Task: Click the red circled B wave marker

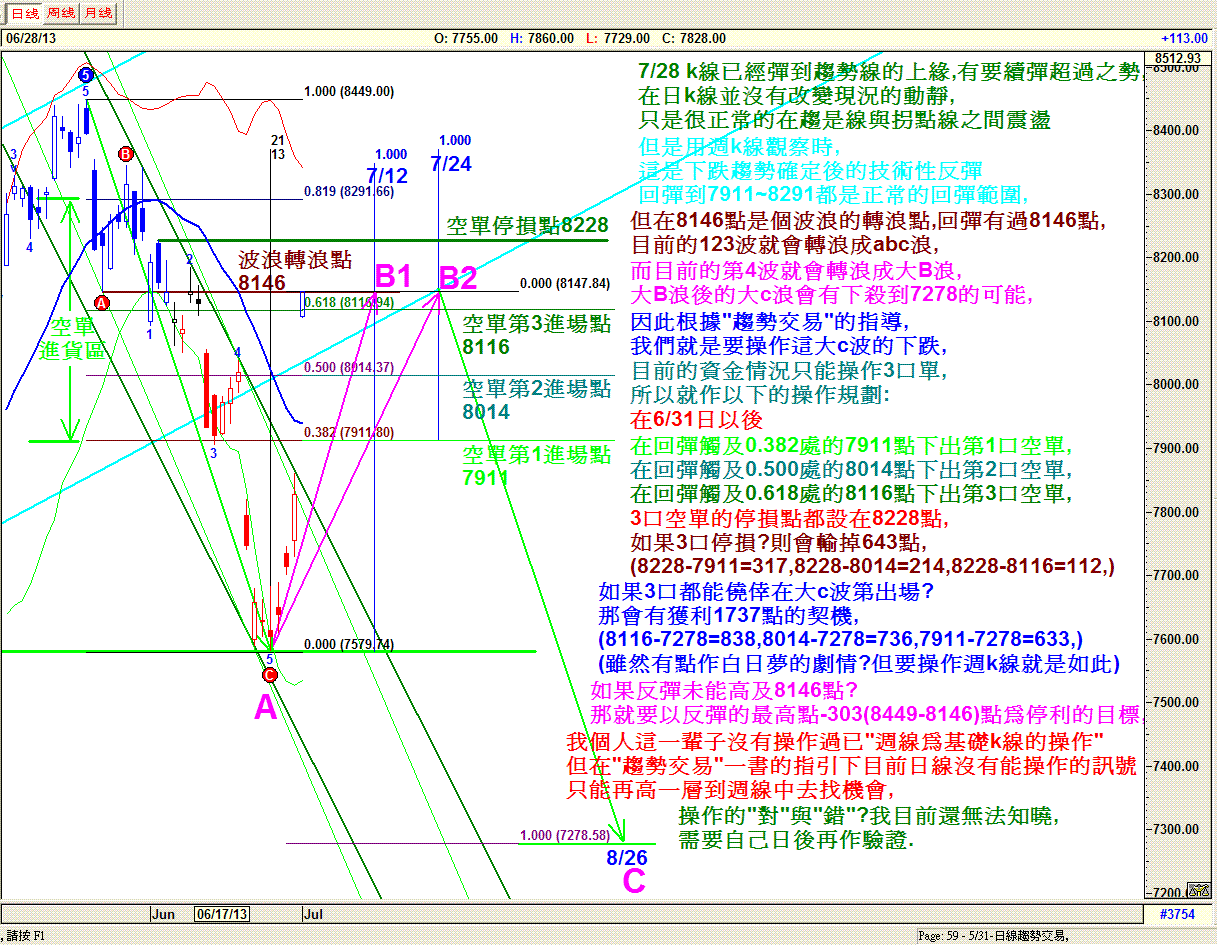Action: (x=125, y=153)
